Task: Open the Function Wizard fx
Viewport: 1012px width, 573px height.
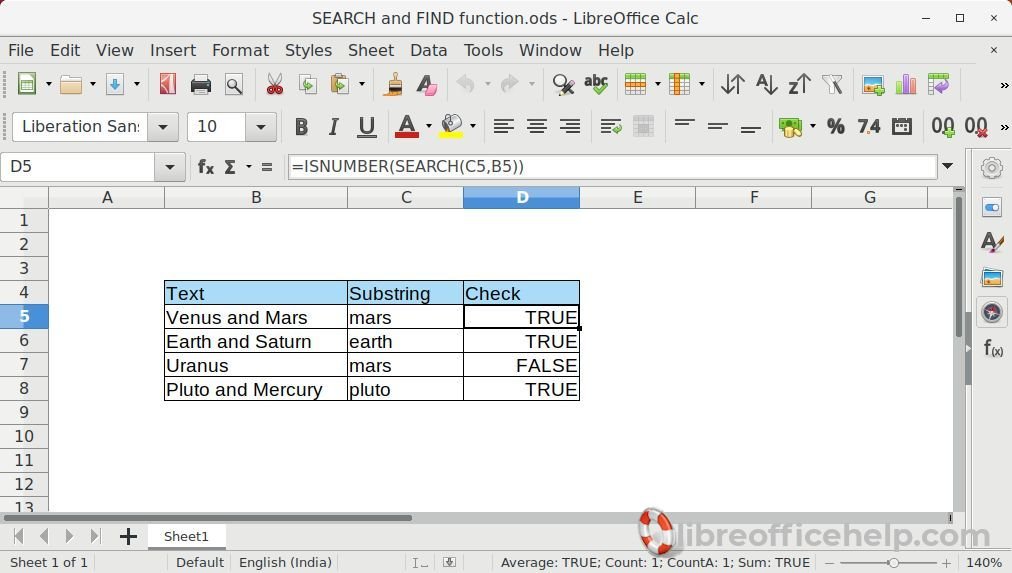Action: click(x=206, y=167)
